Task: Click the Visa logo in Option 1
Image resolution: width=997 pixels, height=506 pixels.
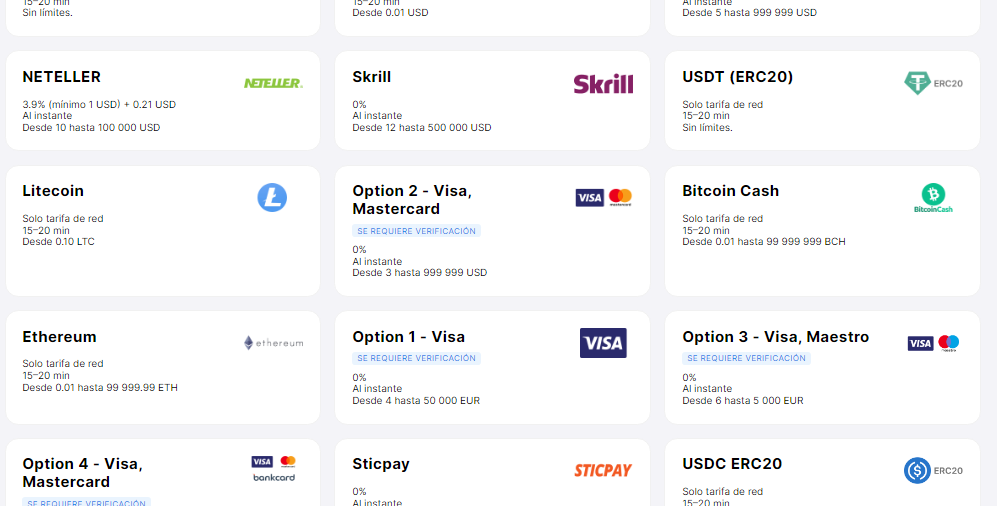Action: point(603,343)
